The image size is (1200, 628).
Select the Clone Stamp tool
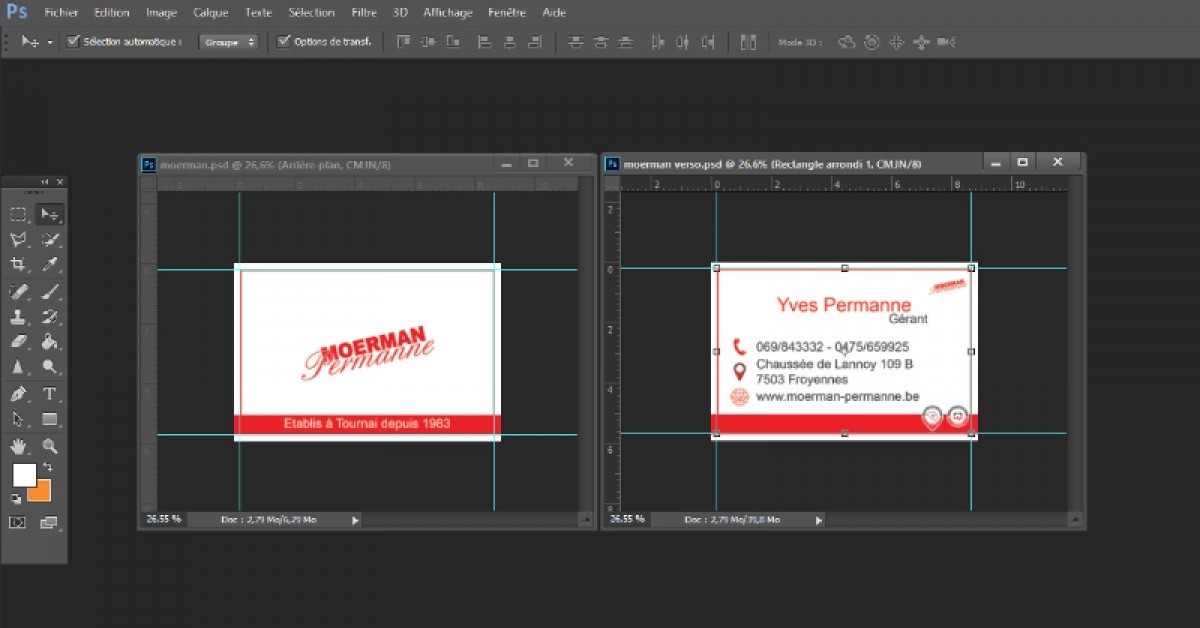click(18, 317)
